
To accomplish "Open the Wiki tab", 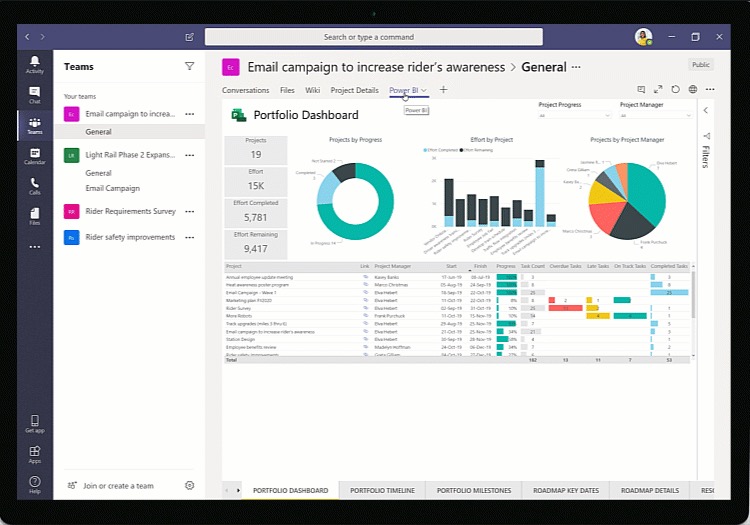I will pos(312,90).
